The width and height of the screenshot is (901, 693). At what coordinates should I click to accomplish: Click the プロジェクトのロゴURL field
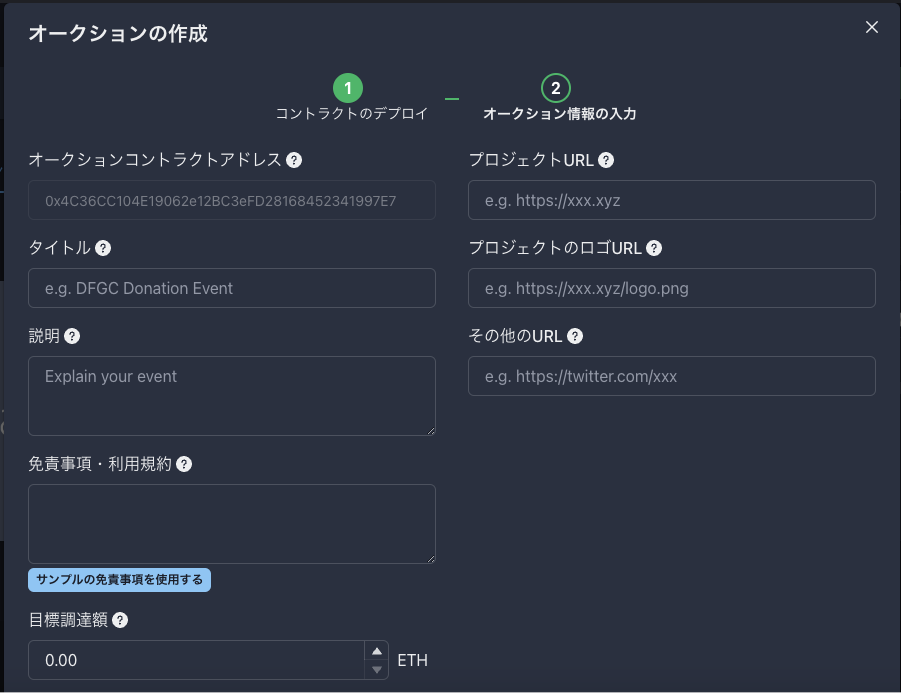coord(672,288)
